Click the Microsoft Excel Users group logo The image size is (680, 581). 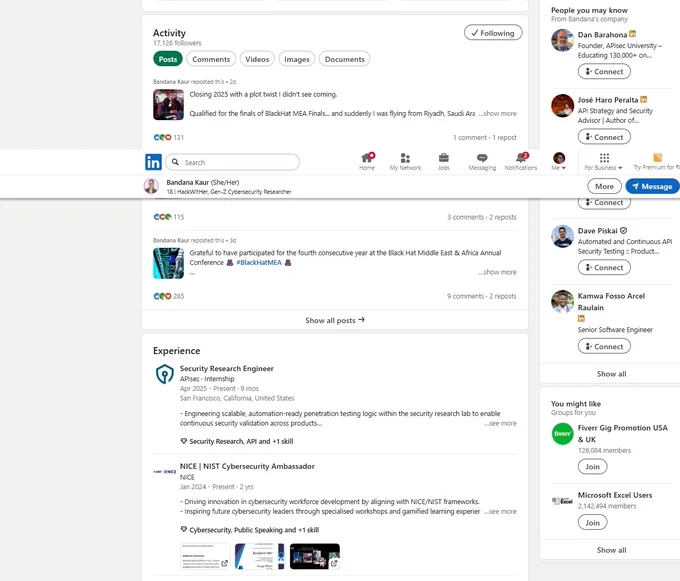[562, 501]
